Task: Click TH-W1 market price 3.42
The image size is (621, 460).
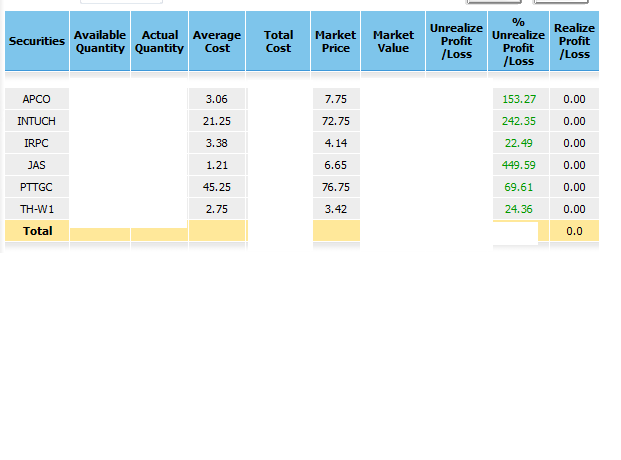Action: point(336,209)
